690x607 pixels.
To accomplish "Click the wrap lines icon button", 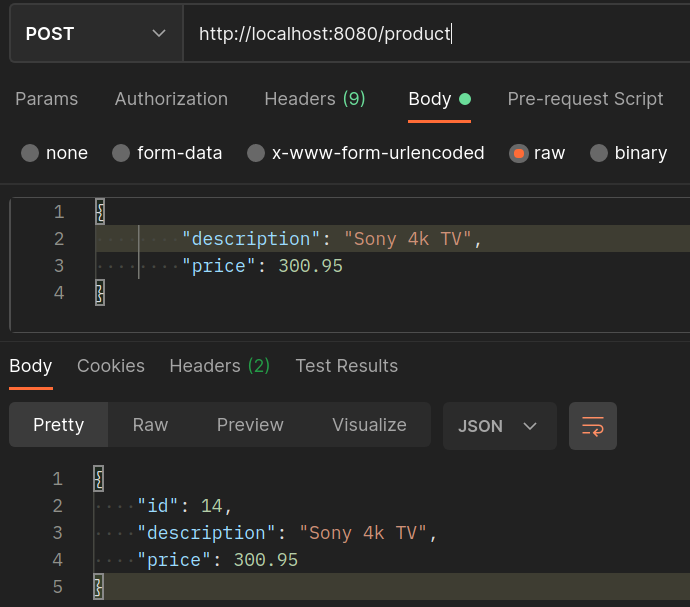I will pos(592,426).
